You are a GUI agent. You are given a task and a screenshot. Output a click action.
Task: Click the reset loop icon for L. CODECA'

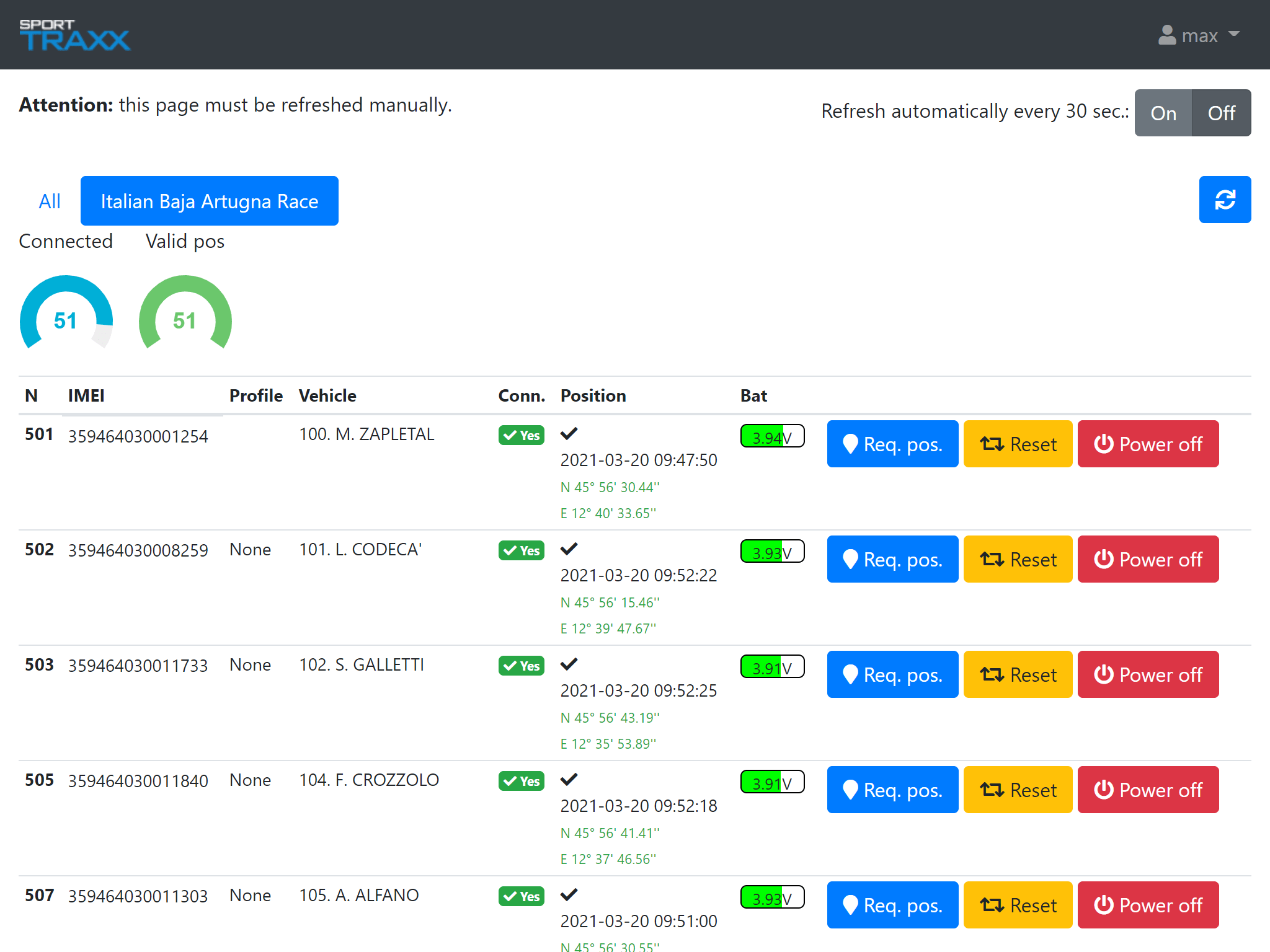point(992,559)
